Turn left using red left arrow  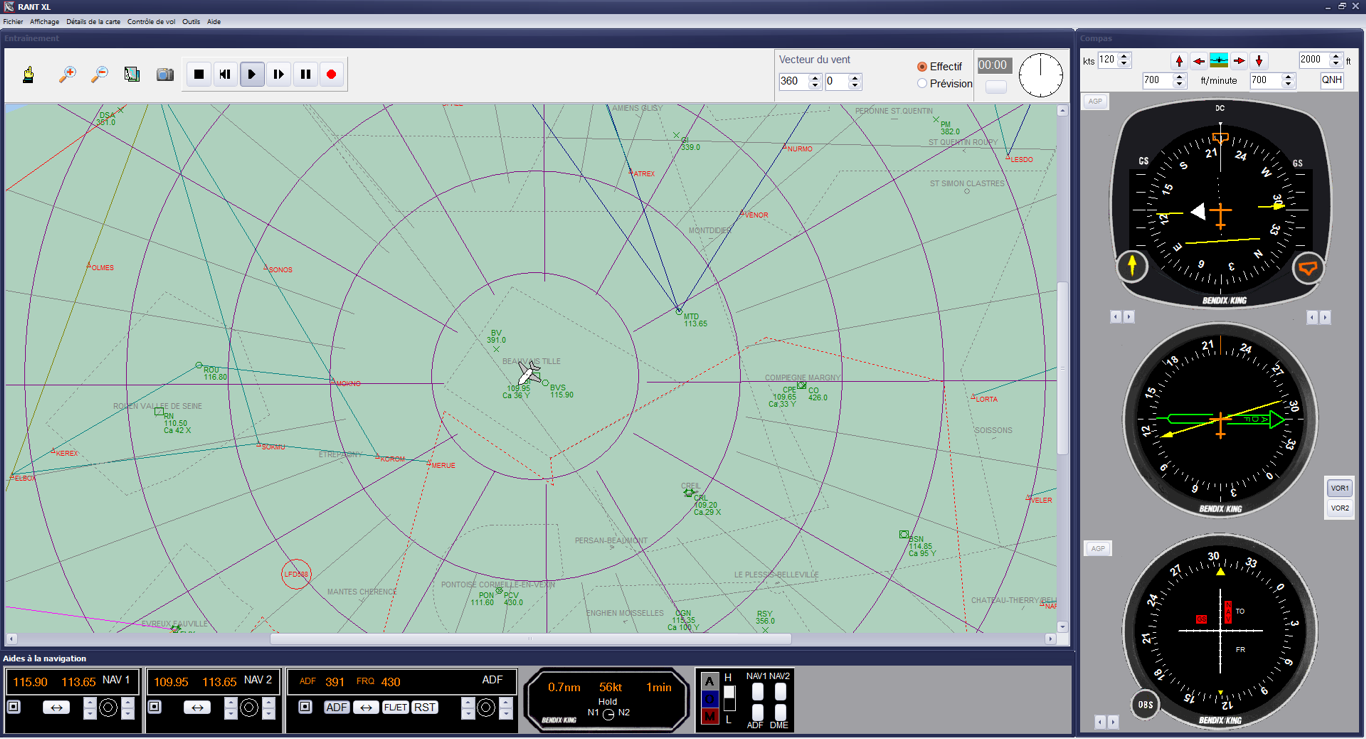point(1199,61)
